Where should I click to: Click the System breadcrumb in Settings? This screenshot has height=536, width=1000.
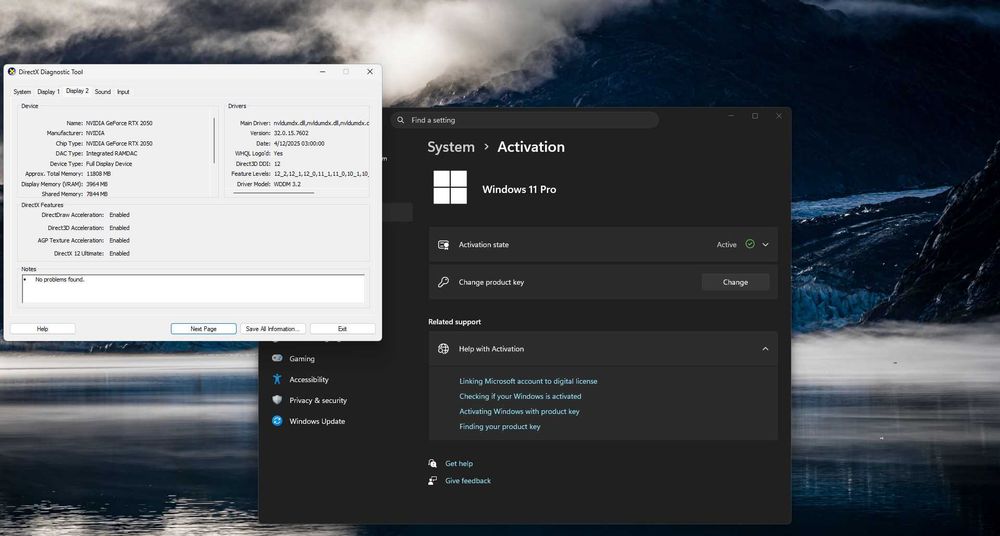(x=451, y=147)
